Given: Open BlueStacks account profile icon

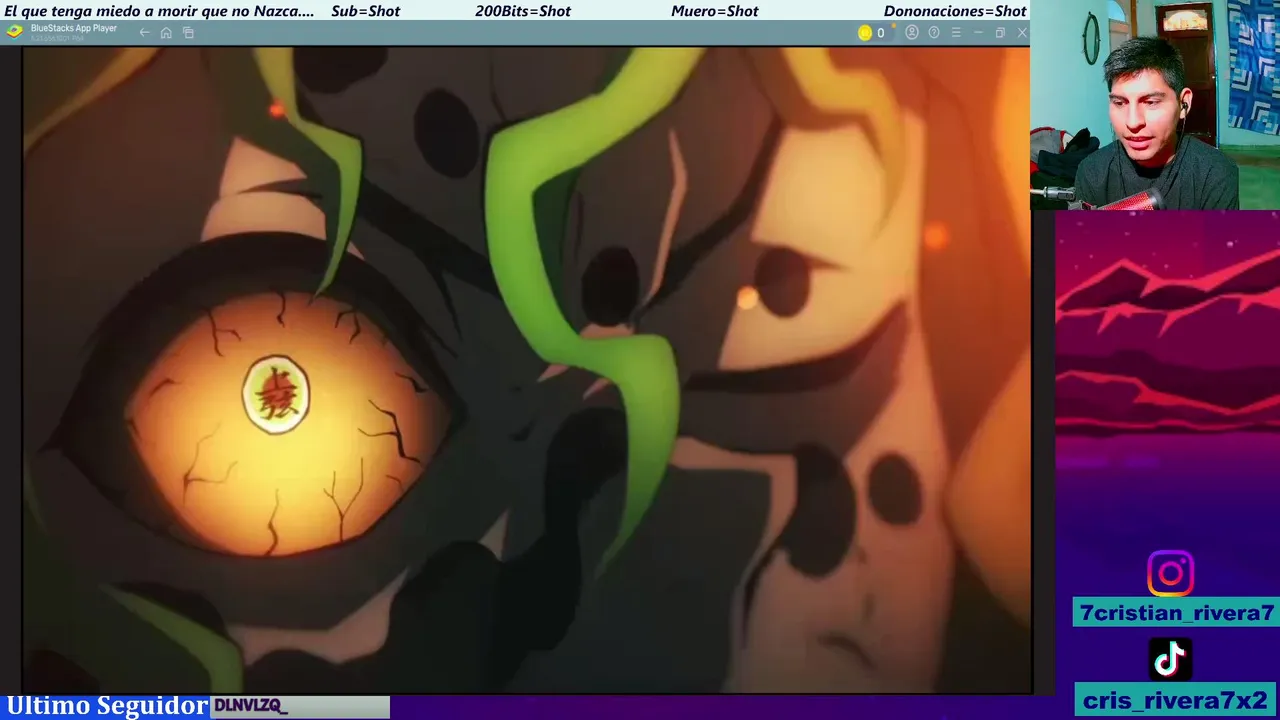Looking at the screenshot, I should click(x=912, y=33).
